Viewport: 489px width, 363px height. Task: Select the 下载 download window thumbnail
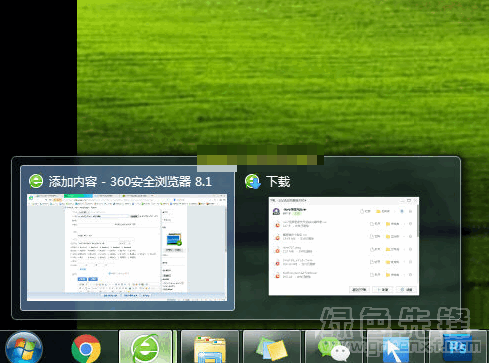coord(344,246)
